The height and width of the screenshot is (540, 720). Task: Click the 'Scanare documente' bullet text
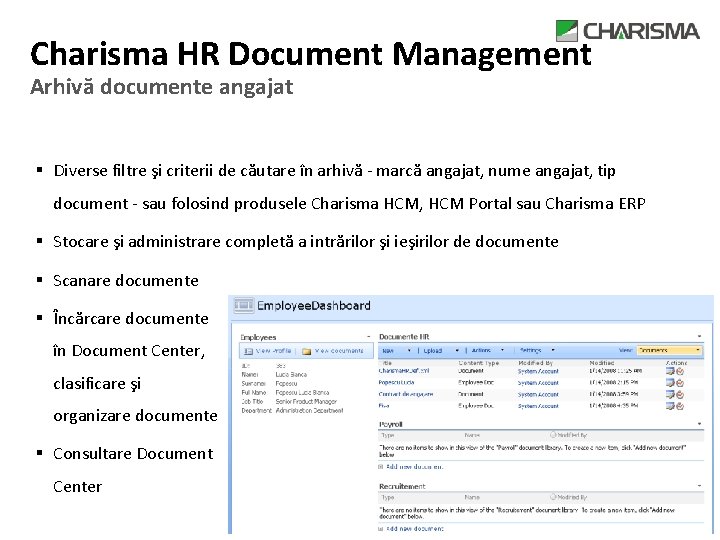[x=126, y=281]
